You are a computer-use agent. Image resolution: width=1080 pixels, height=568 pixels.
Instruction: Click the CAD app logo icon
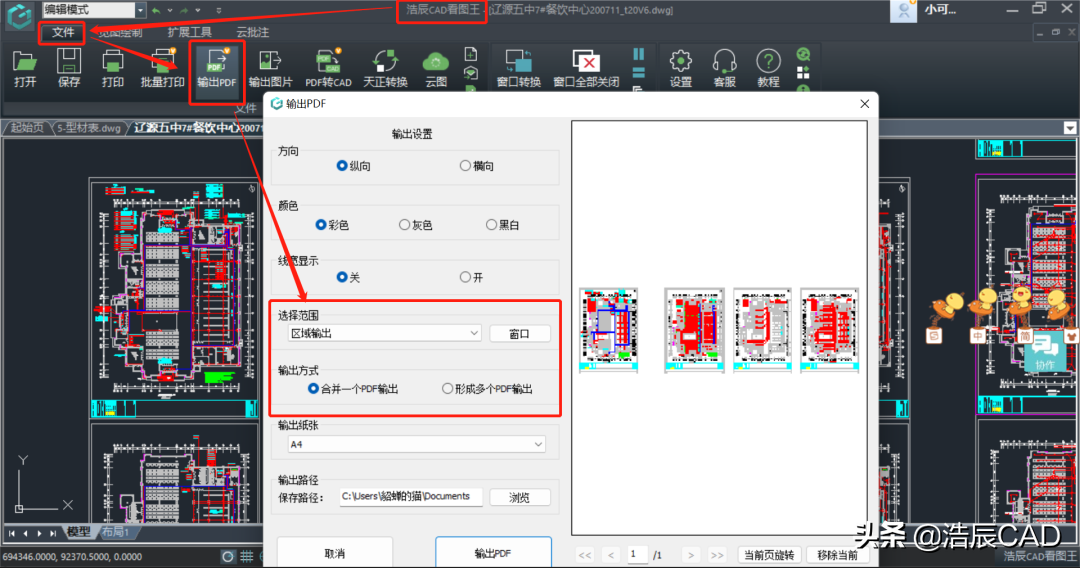click(19, 15)
